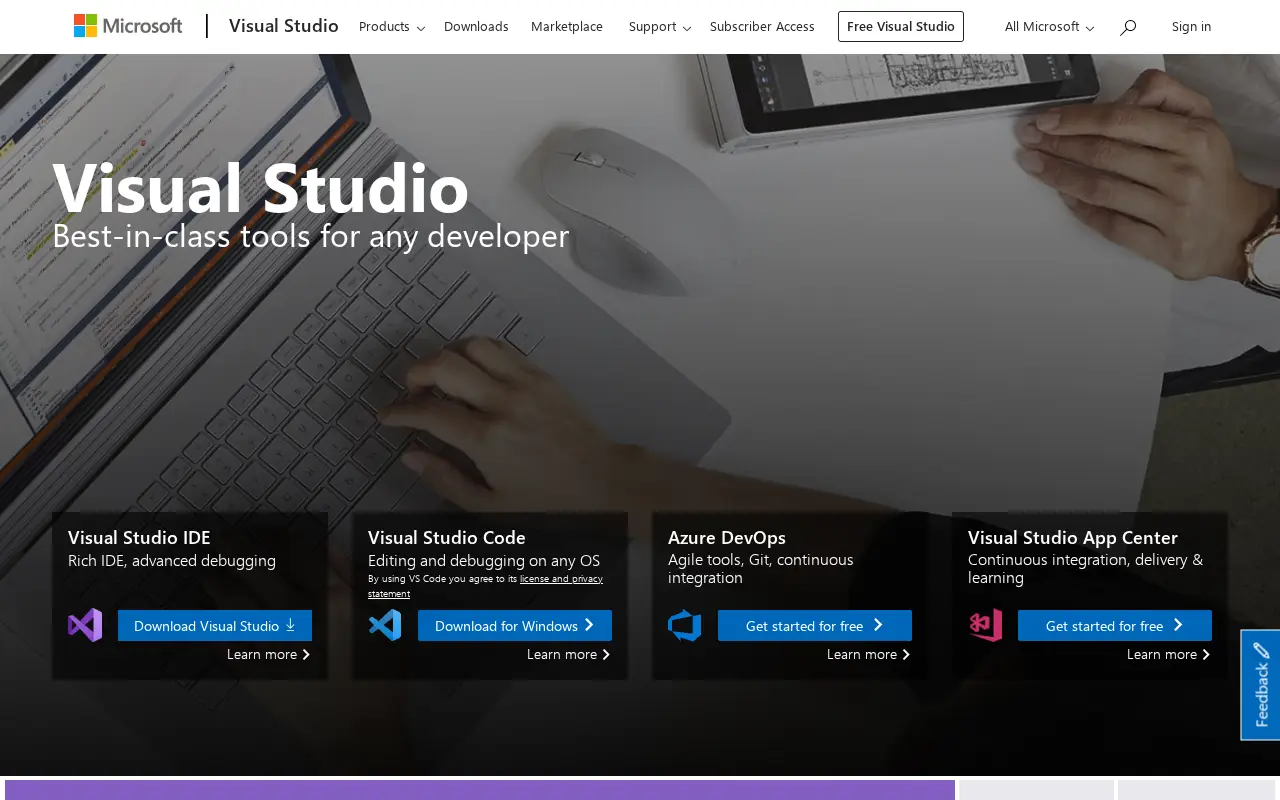Click 'Best-in-class tools for any developer' tagline

point(310,236)
